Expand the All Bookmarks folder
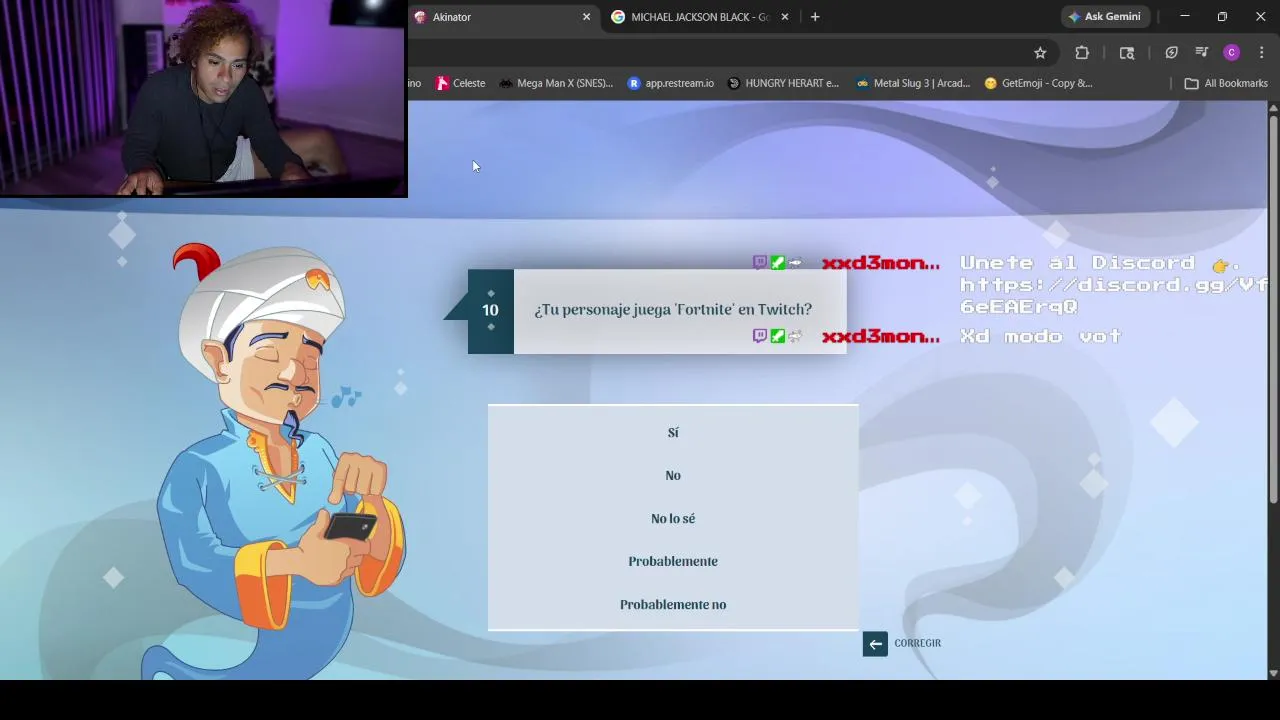The image size is (1280, 720). pos(1226,83)
